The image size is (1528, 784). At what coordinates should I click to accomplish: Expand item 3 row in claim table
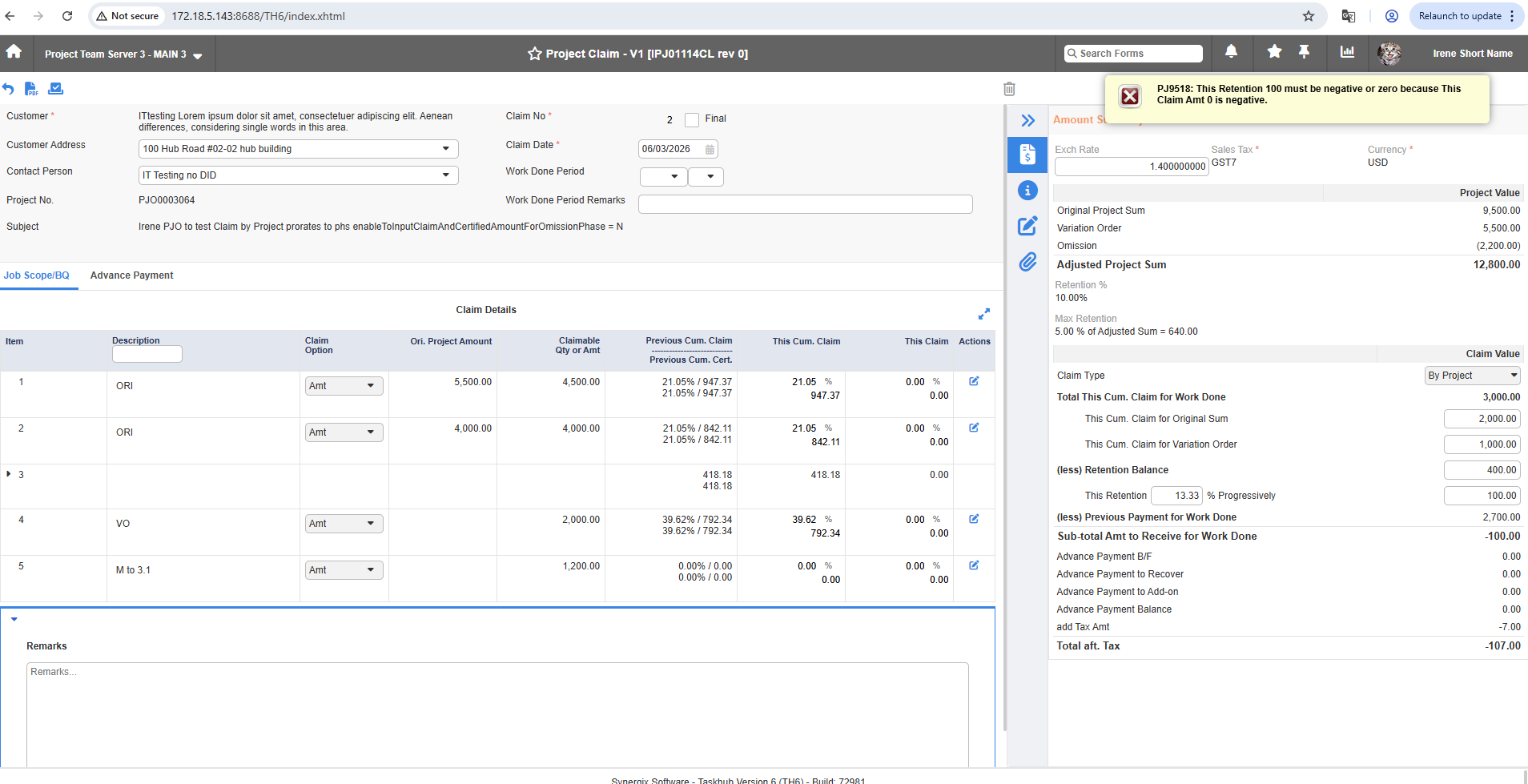(x=9, y=474)
